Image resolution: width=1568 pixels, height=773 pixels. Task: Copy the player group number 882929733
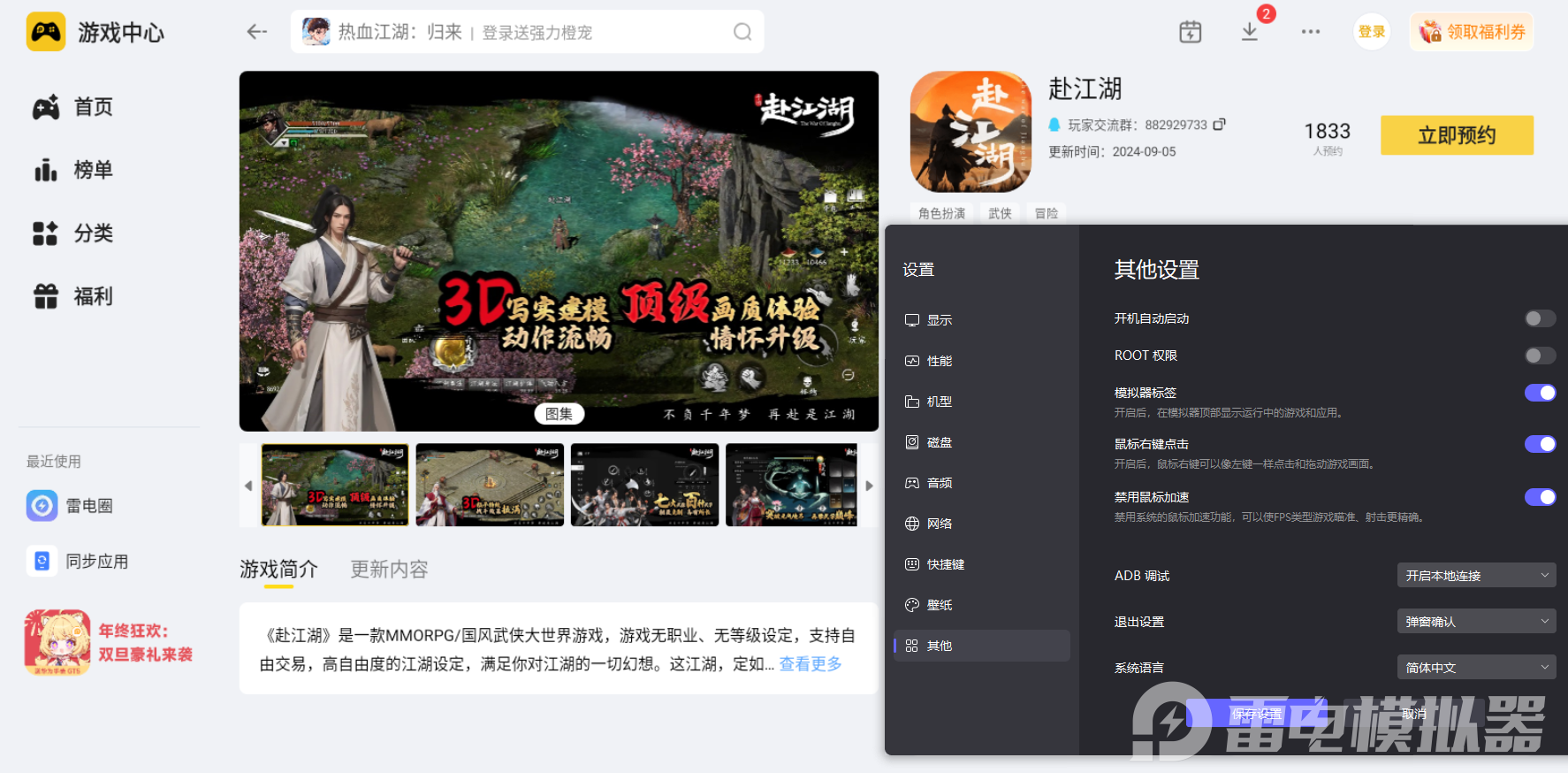[1219, 125]
